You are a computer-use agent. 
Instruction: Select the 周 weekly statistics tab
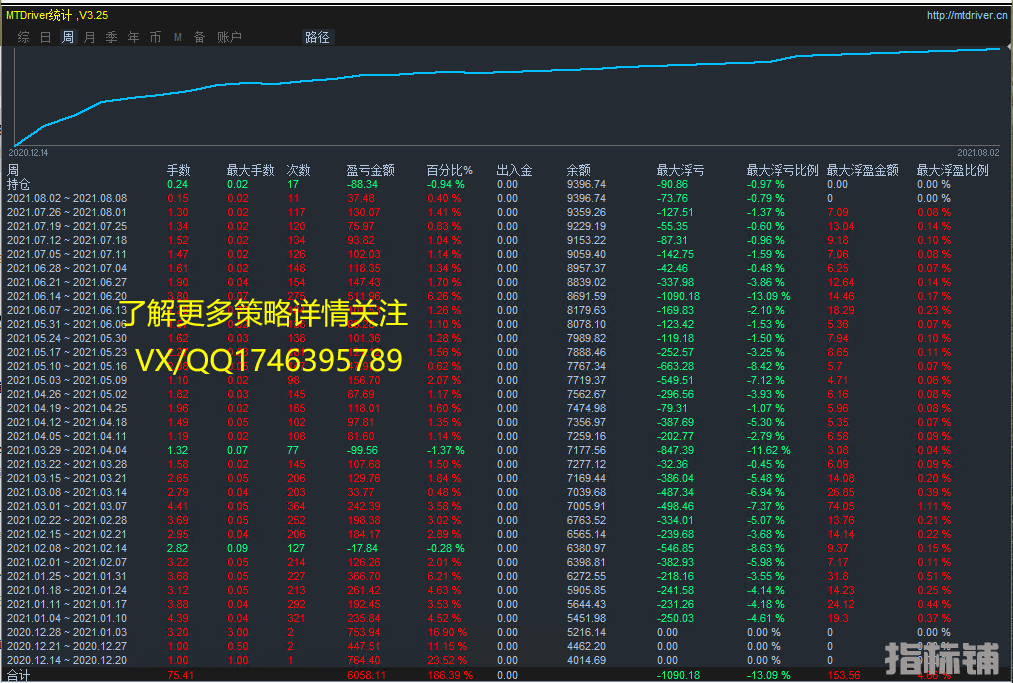coord(68,37)
